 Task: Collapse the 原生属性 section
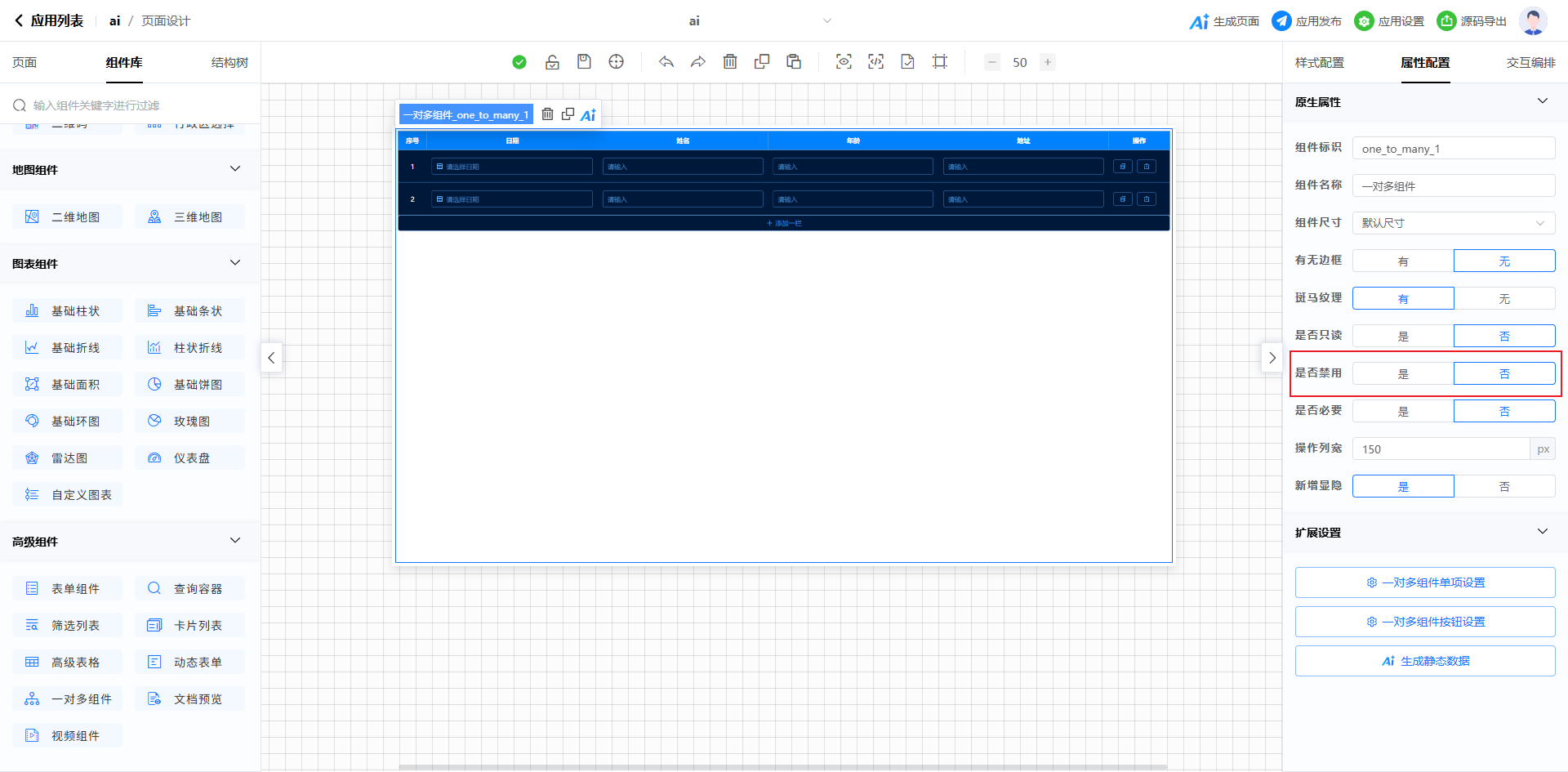pos(1542,101)
